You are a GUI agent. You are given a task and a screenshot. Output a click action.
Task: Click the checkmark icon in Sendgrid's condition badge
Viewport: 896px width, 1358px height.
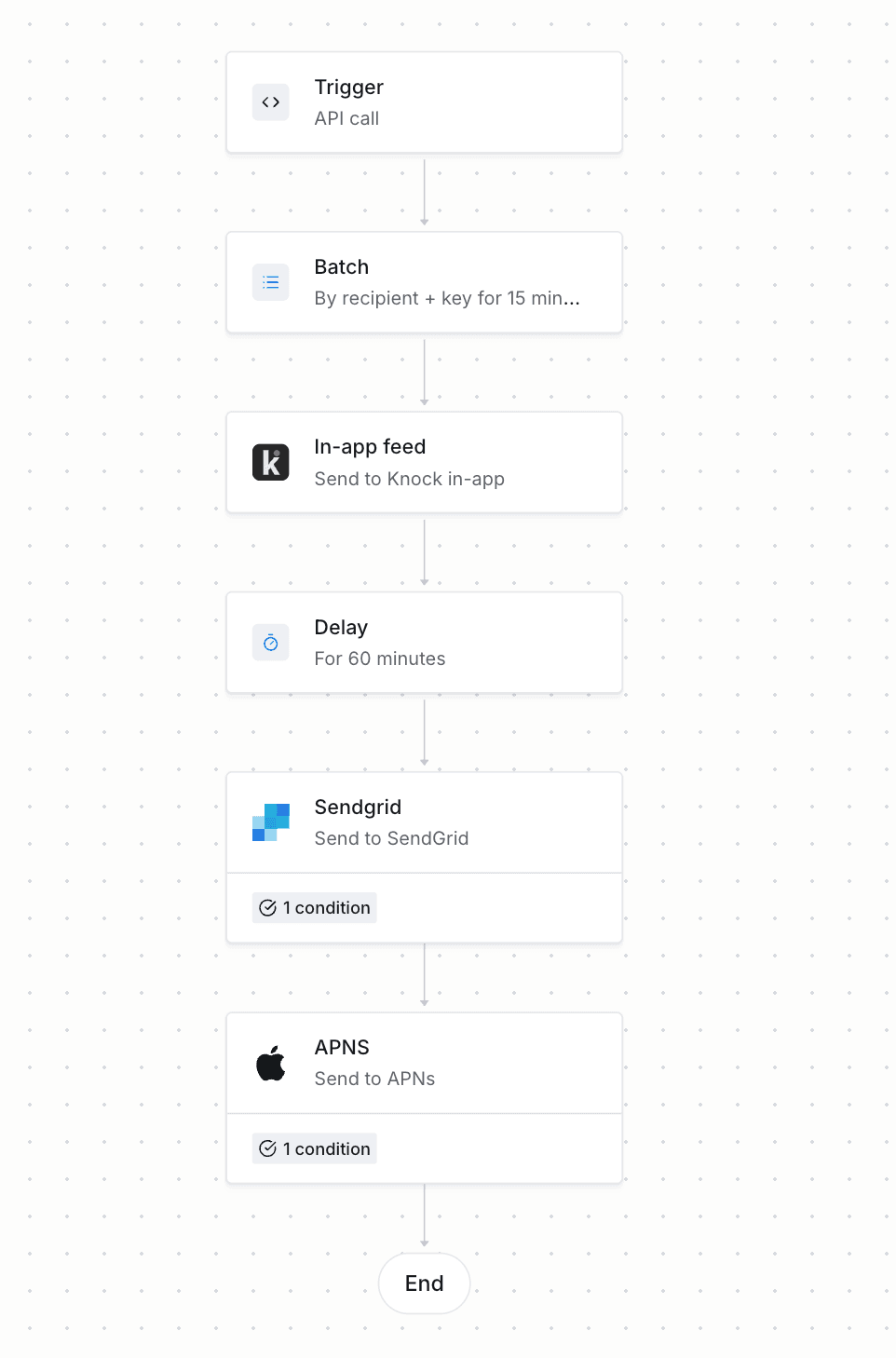(267, 907)
